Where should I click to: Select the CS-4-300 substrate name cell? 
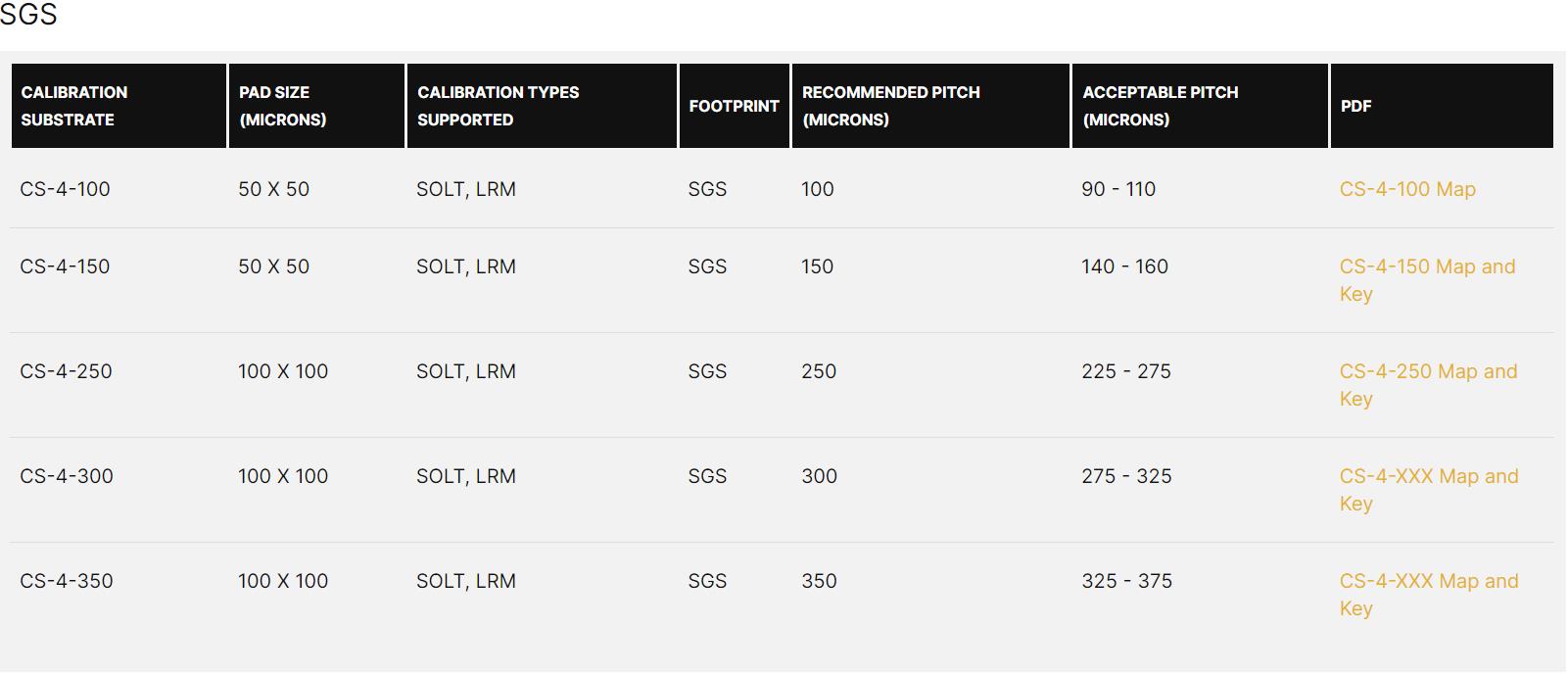[x=67, y=476]
